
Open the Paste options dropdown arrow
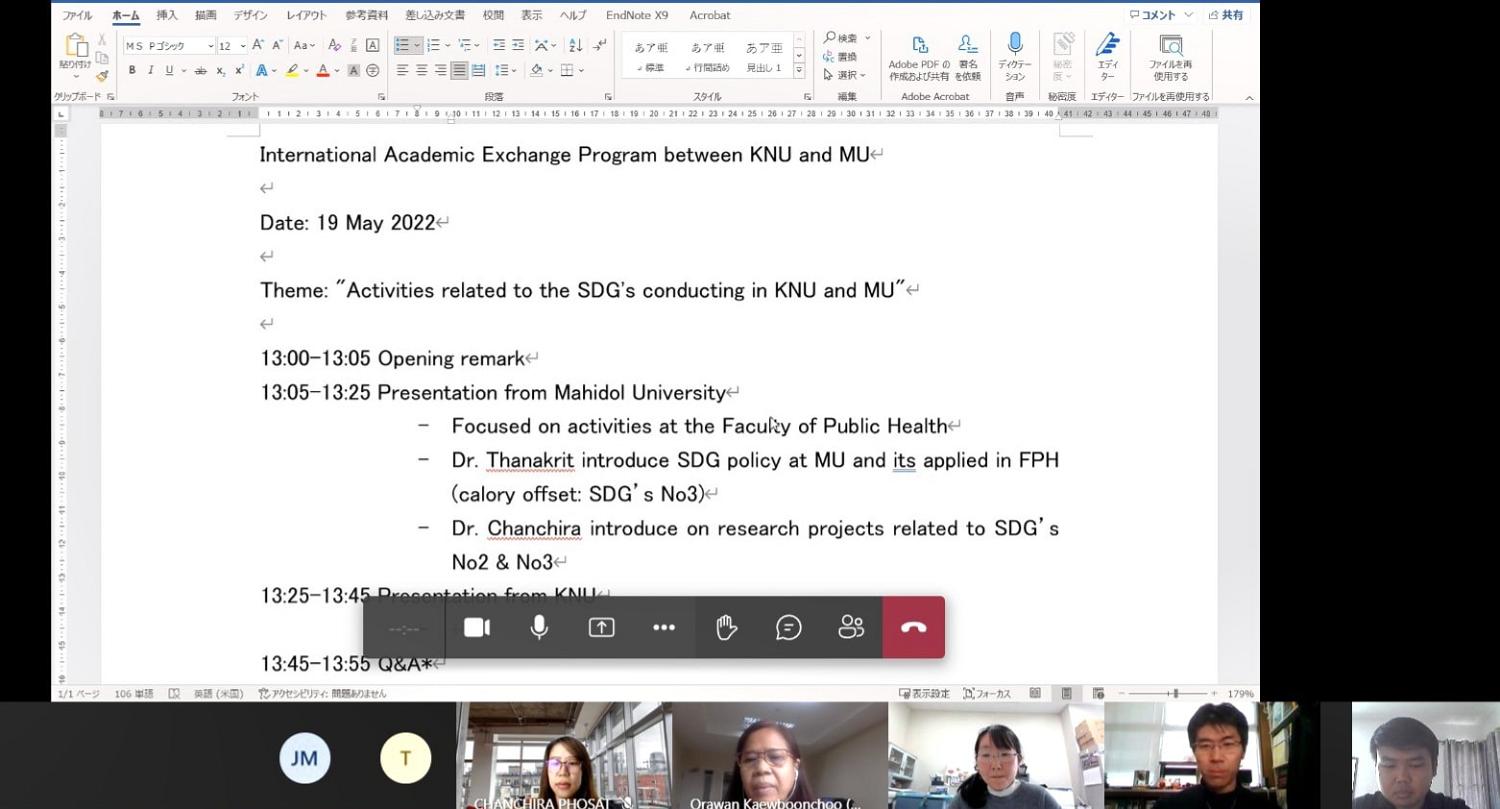coord(75,76)
